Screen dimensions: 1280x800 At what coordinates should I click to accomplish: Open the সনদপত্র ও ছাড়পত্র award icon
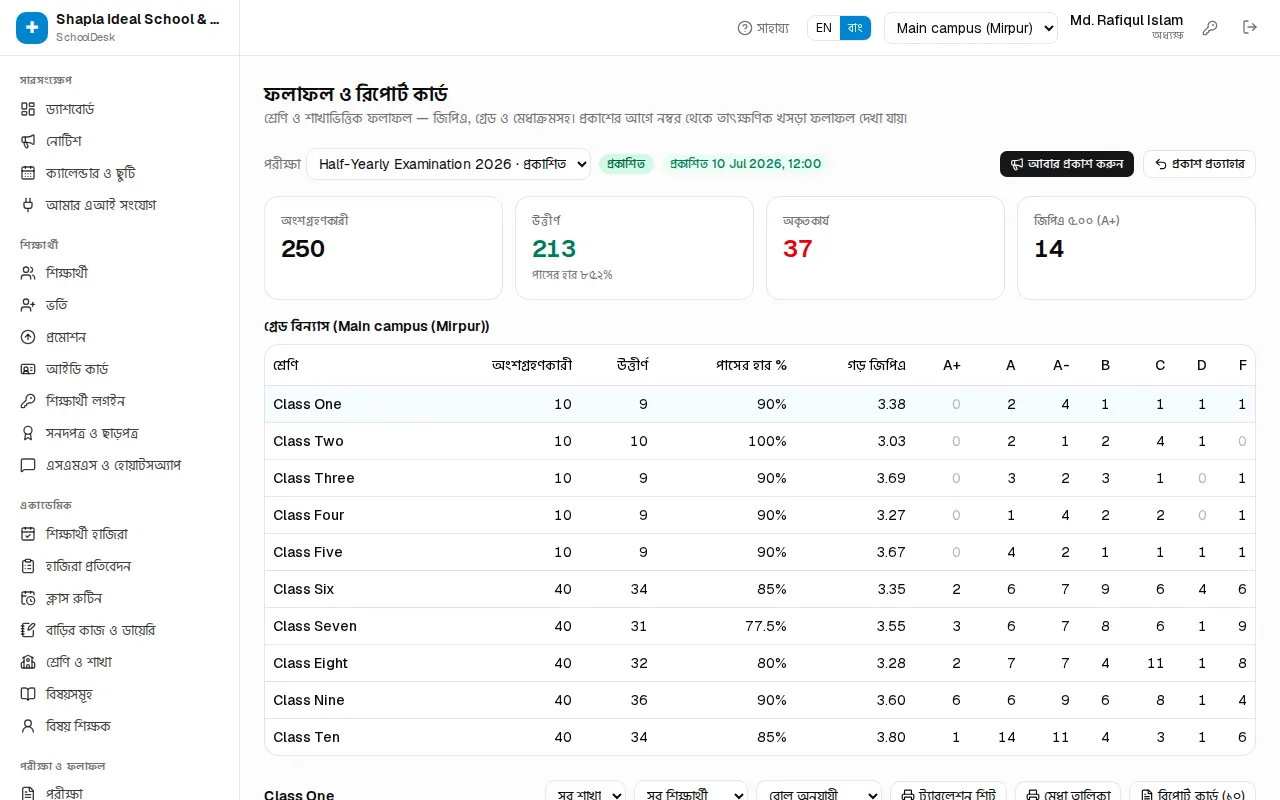[x=28, y=433]
